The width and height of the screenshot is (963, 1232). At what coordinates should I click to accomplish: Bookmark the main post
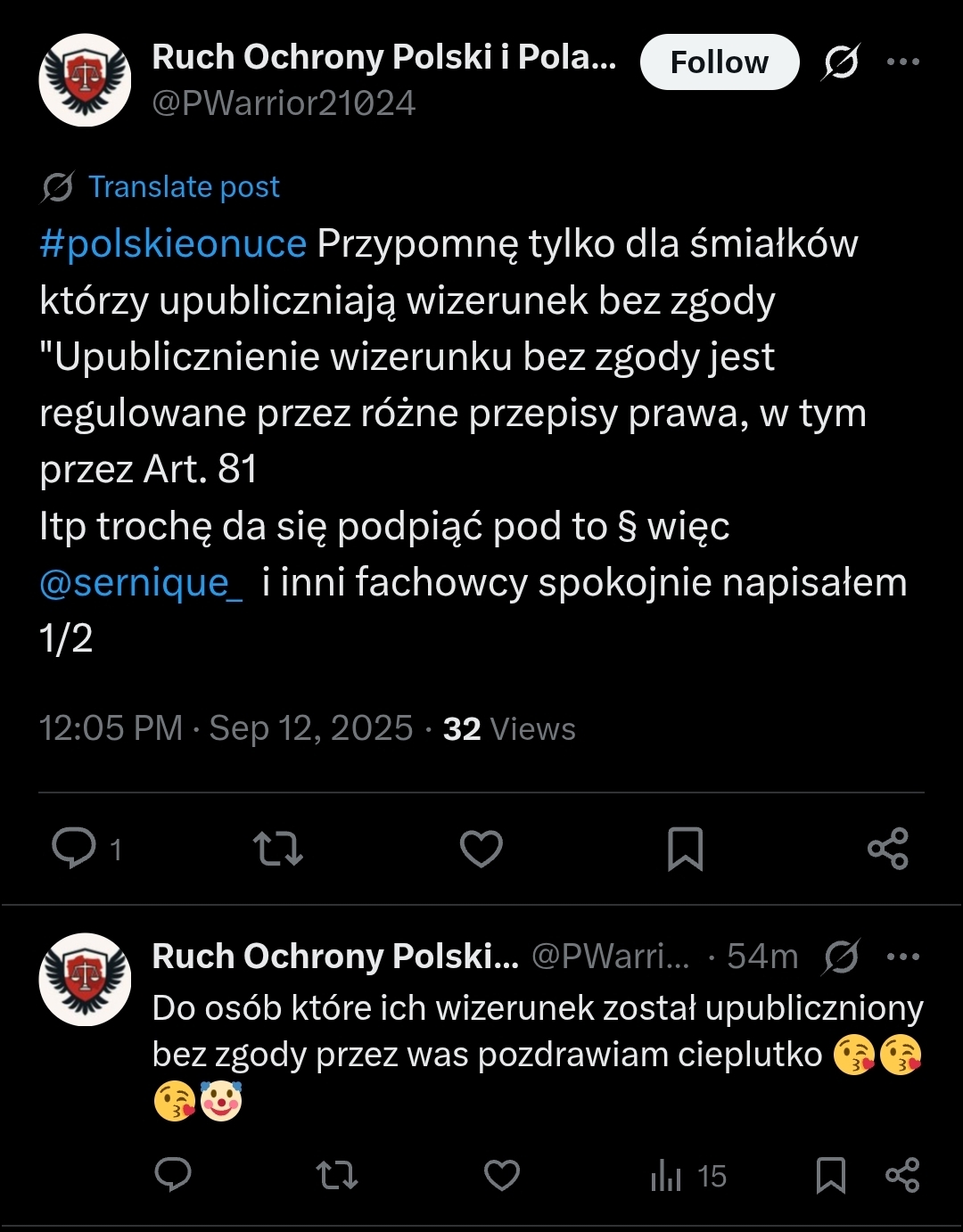point(685,848)
